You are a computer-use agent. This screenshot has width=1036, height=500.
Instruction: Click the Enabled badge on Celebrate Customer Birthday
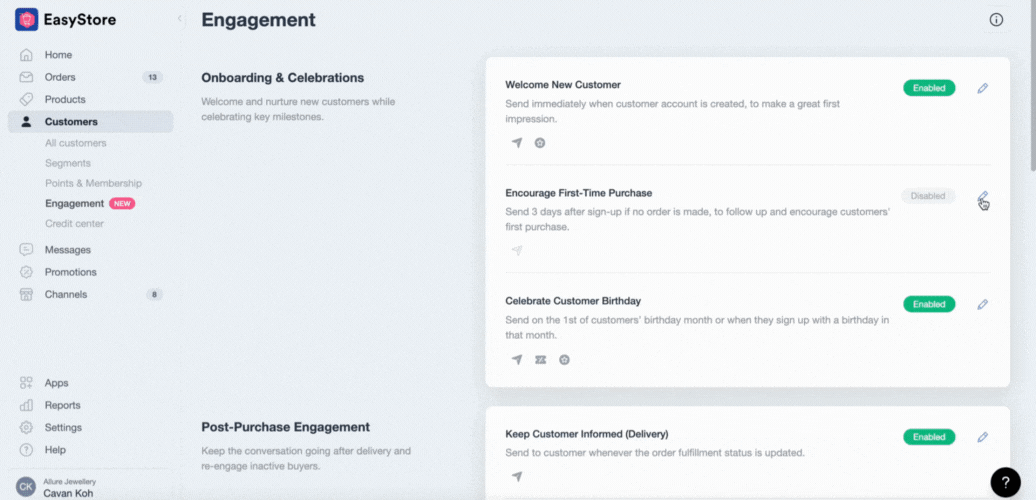(x=928, y=304)
